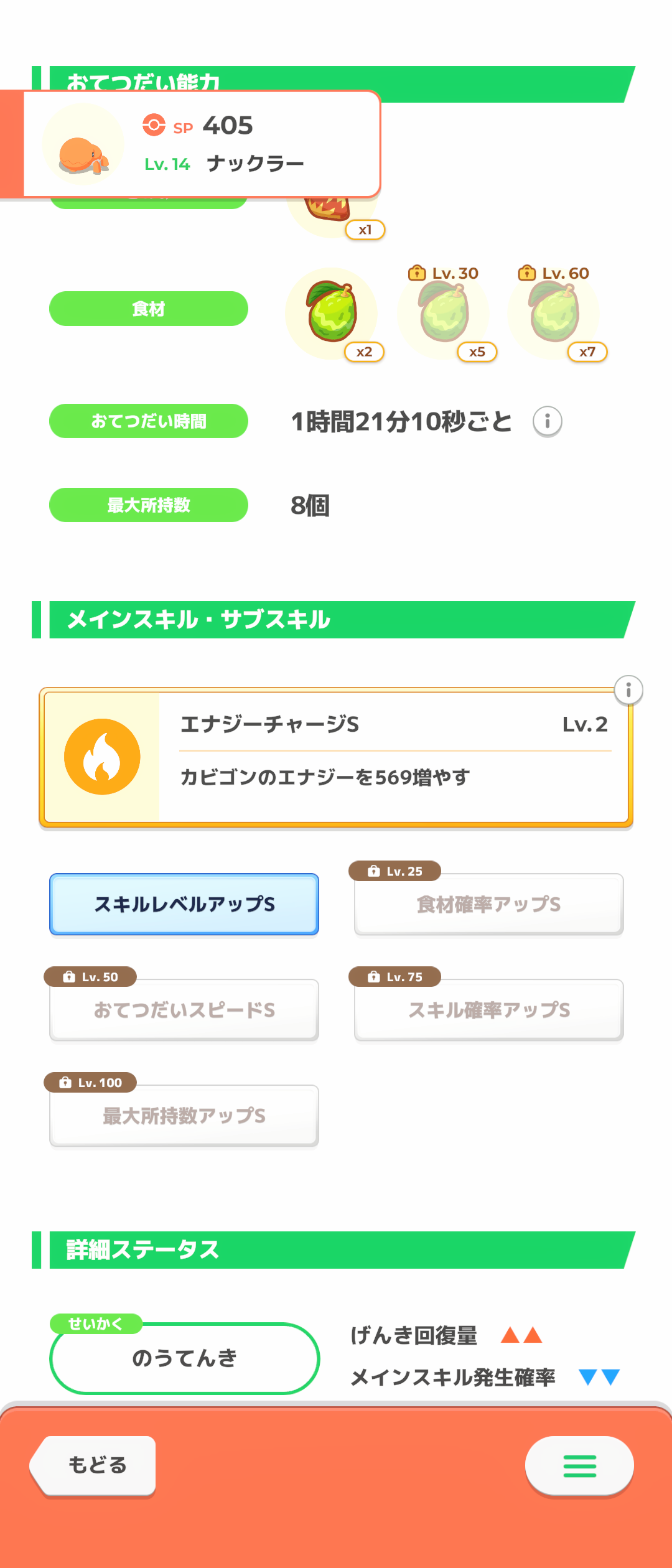Tap locked スキル確率アップS sub skill

point(488,1010)
